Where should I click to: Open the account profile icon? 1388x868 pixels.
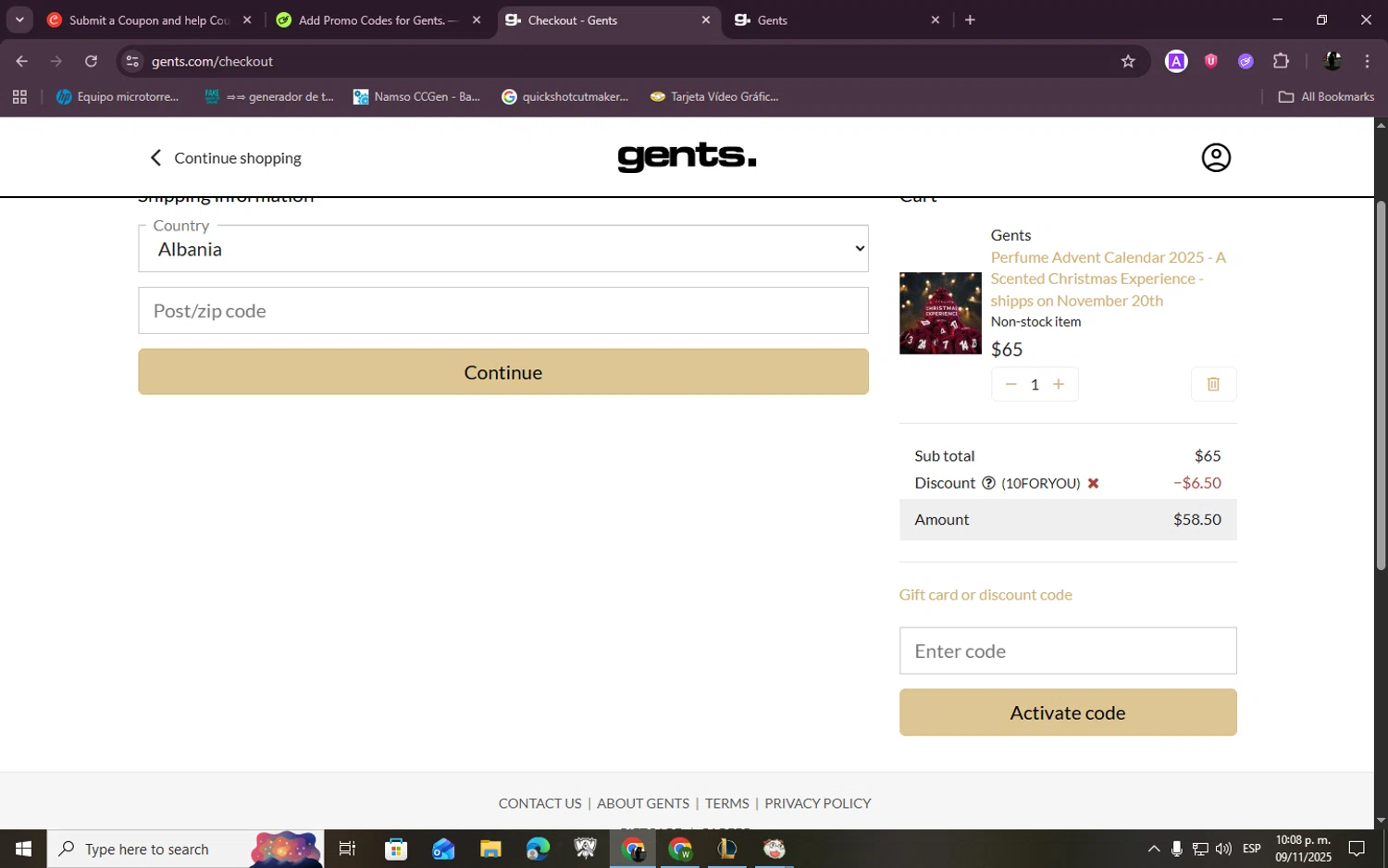(x=1216, y=157)
